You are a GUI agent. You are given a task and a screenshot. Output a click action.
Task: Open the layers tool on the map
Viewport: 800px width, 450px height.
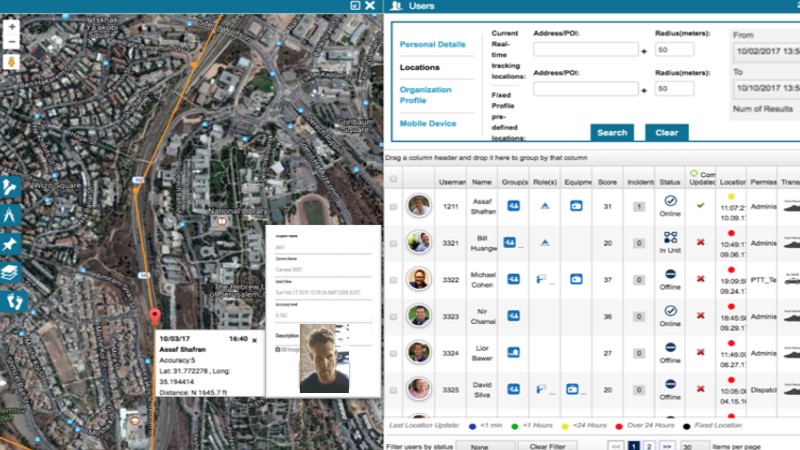pos(11,271)
